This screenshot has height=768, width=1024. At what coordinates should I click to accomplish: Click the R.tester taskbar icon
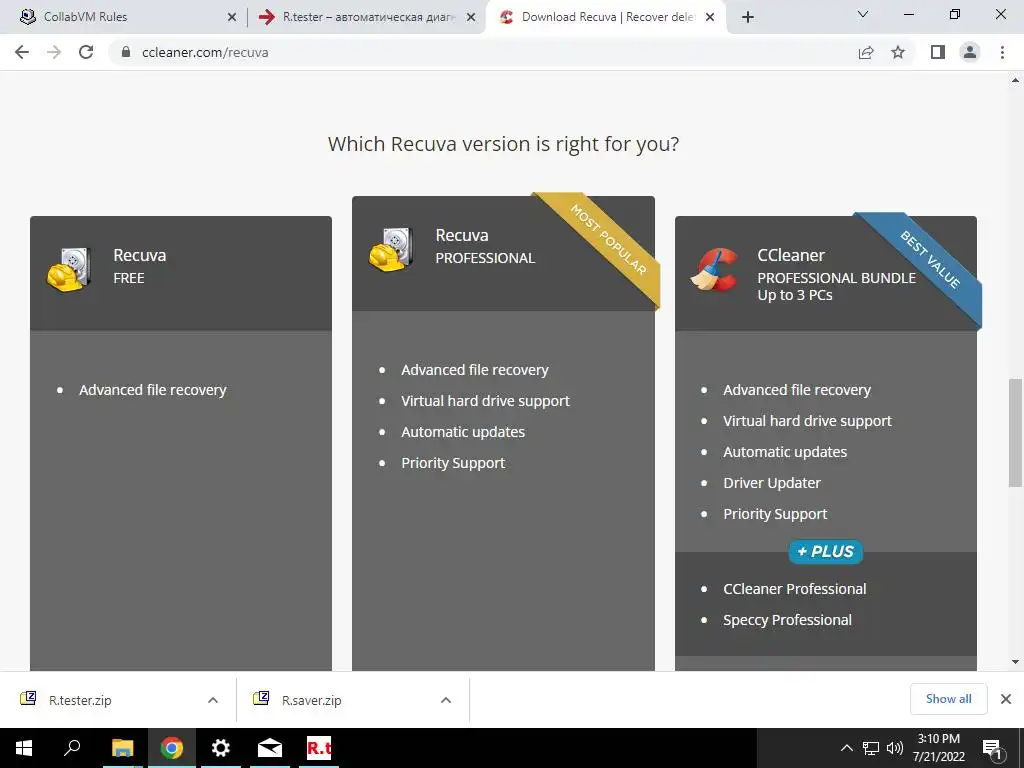(319, 748)
